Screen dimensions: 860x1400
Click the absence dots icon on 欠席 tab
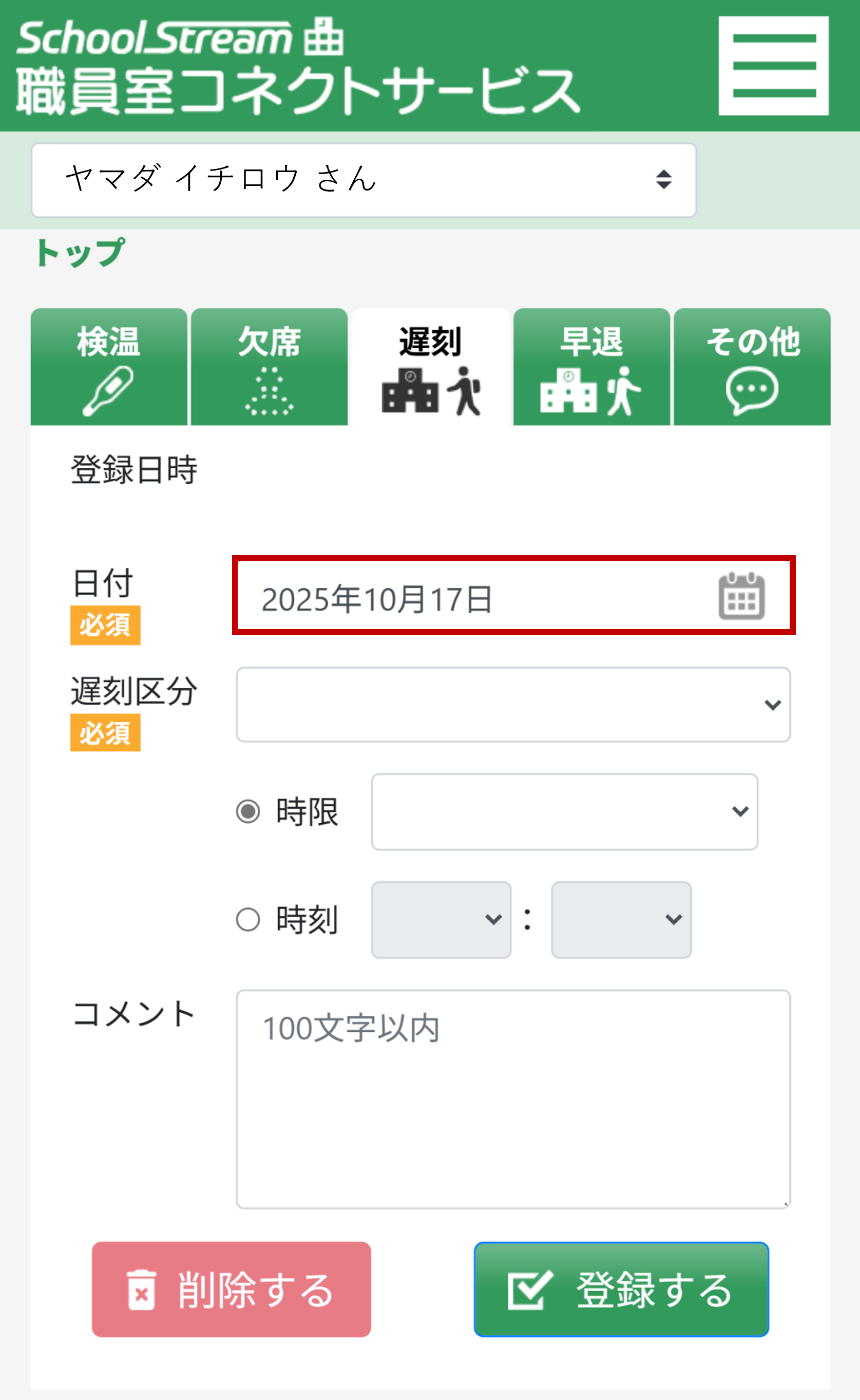270,392
